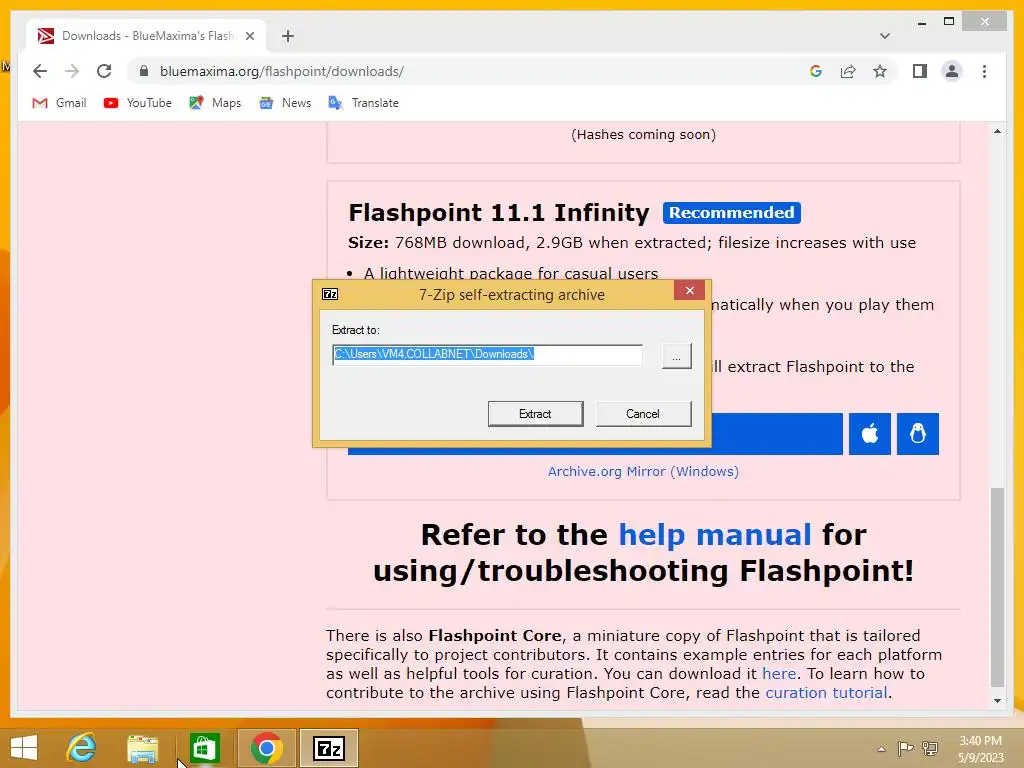This screenshot has height=768, width=1024.
Task: Click the padlock site info icon
Action: pos(144,71)
